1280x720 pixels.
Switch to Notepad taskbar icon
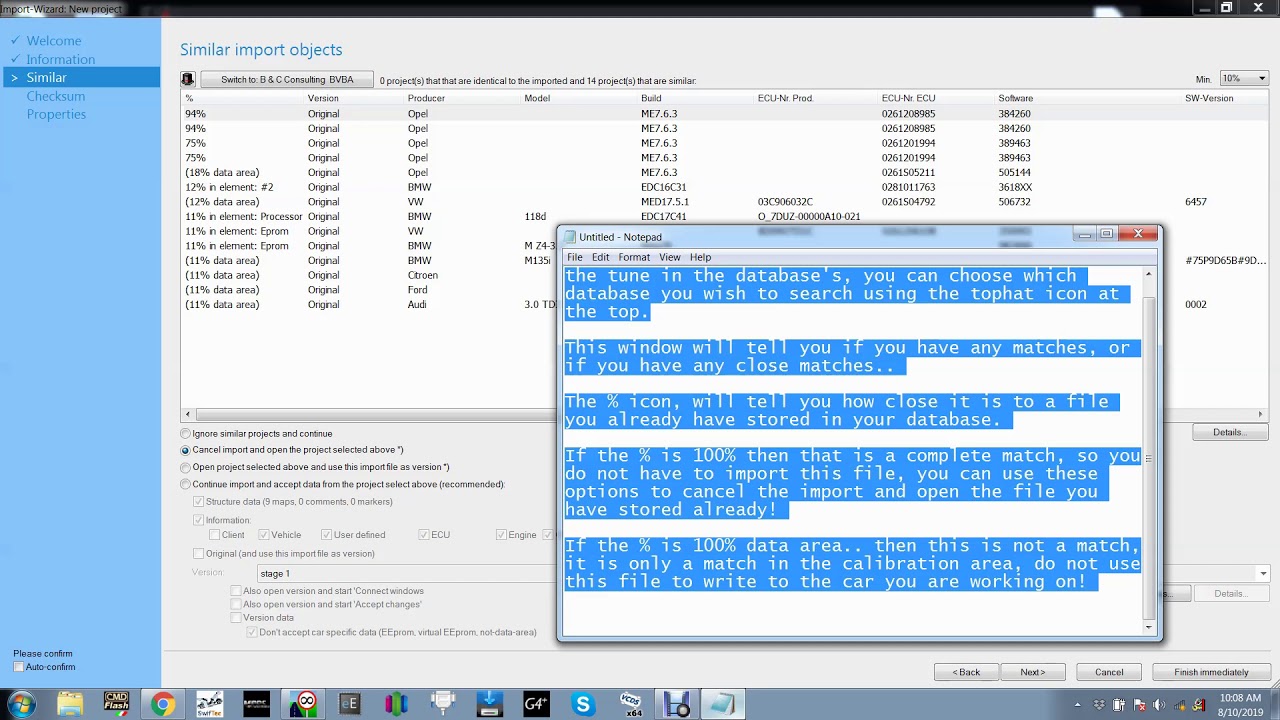722,704
